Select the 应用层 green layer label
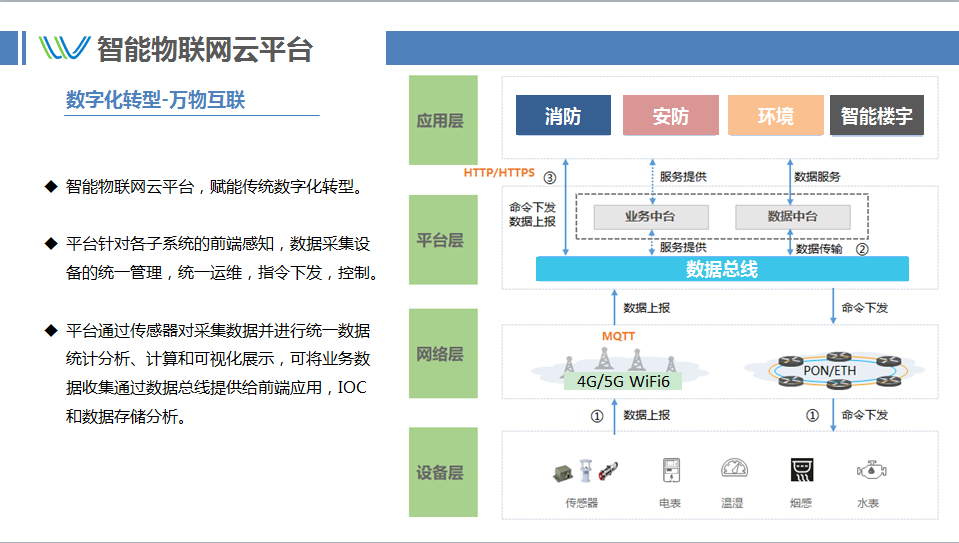The height and width of the screenshot is (543, 959). pyautogui.click(x=443, y=120)
